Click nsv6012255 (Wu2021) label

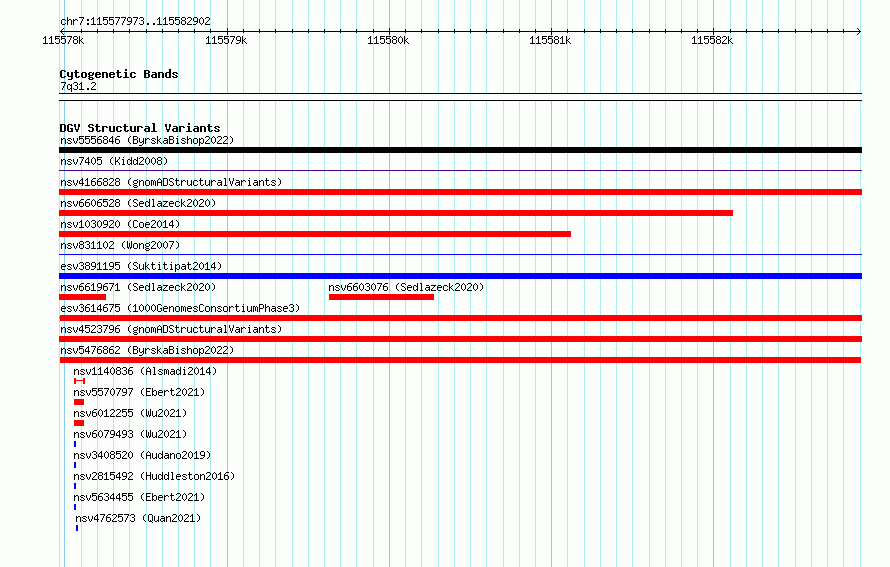coord(130,413)
